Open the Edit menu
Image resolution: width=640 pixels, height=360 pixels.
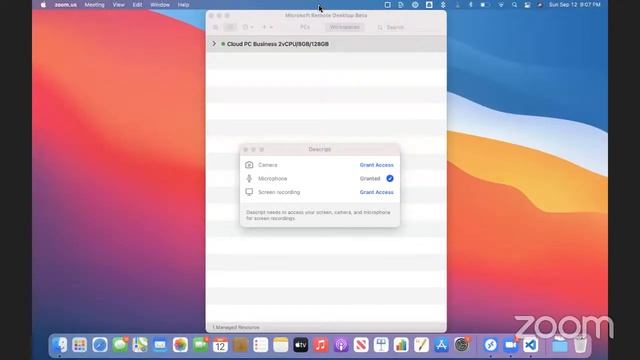(x=137, y=5)
